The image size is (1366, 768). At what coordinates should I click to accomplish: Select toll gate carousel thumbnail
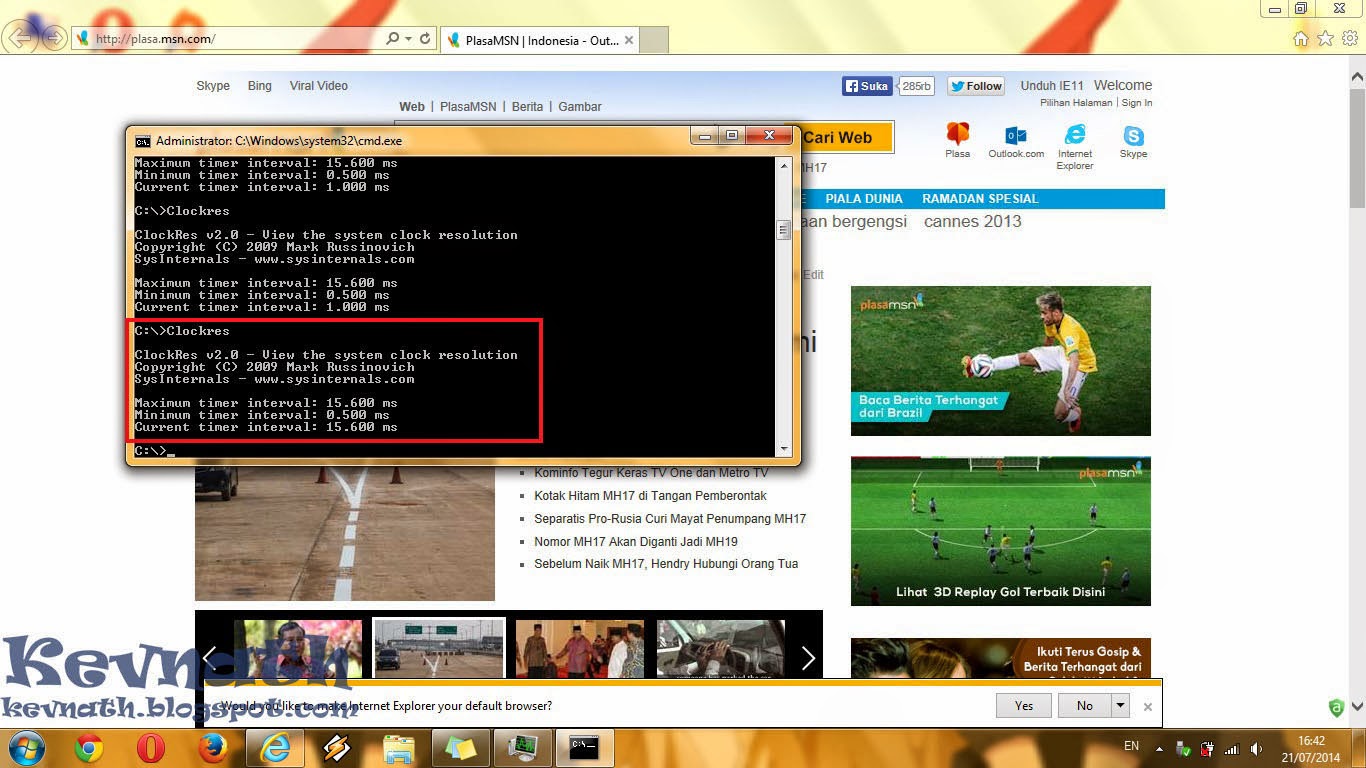439,648
